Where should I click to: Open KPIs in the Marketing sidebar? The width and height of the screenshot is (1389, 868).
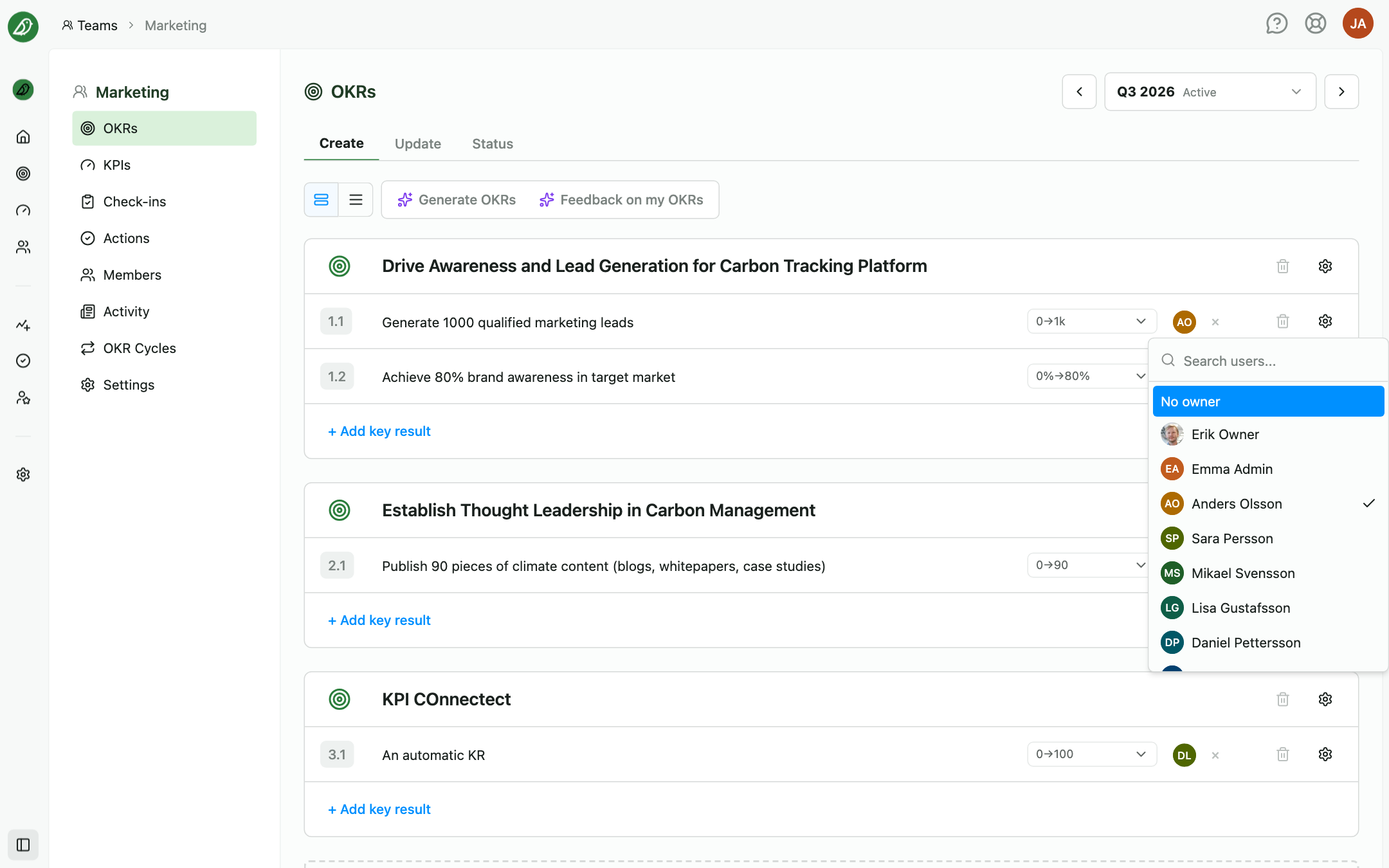[165, 165]
